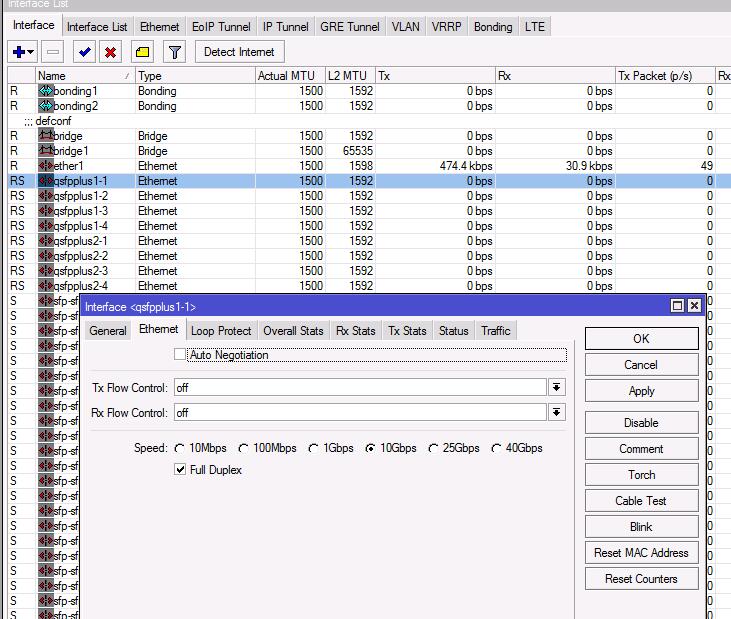This screenshot has width=731, height=619.
Task: Open the dropdown arrow beside Add button
Action: coord(32,52)
